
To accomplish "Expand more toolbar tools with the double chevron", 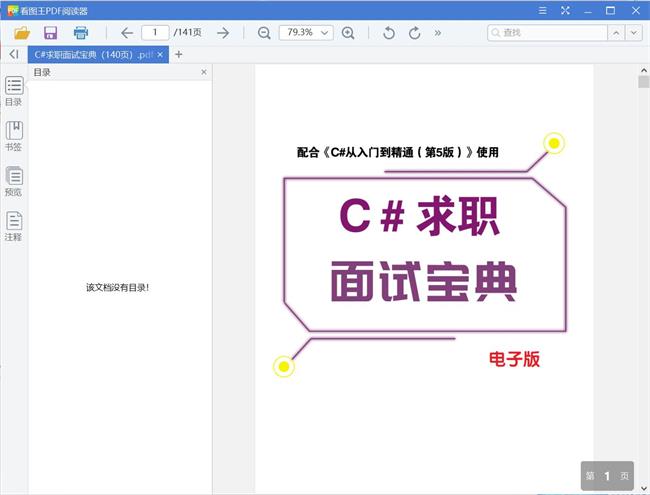I will [438, 33].
